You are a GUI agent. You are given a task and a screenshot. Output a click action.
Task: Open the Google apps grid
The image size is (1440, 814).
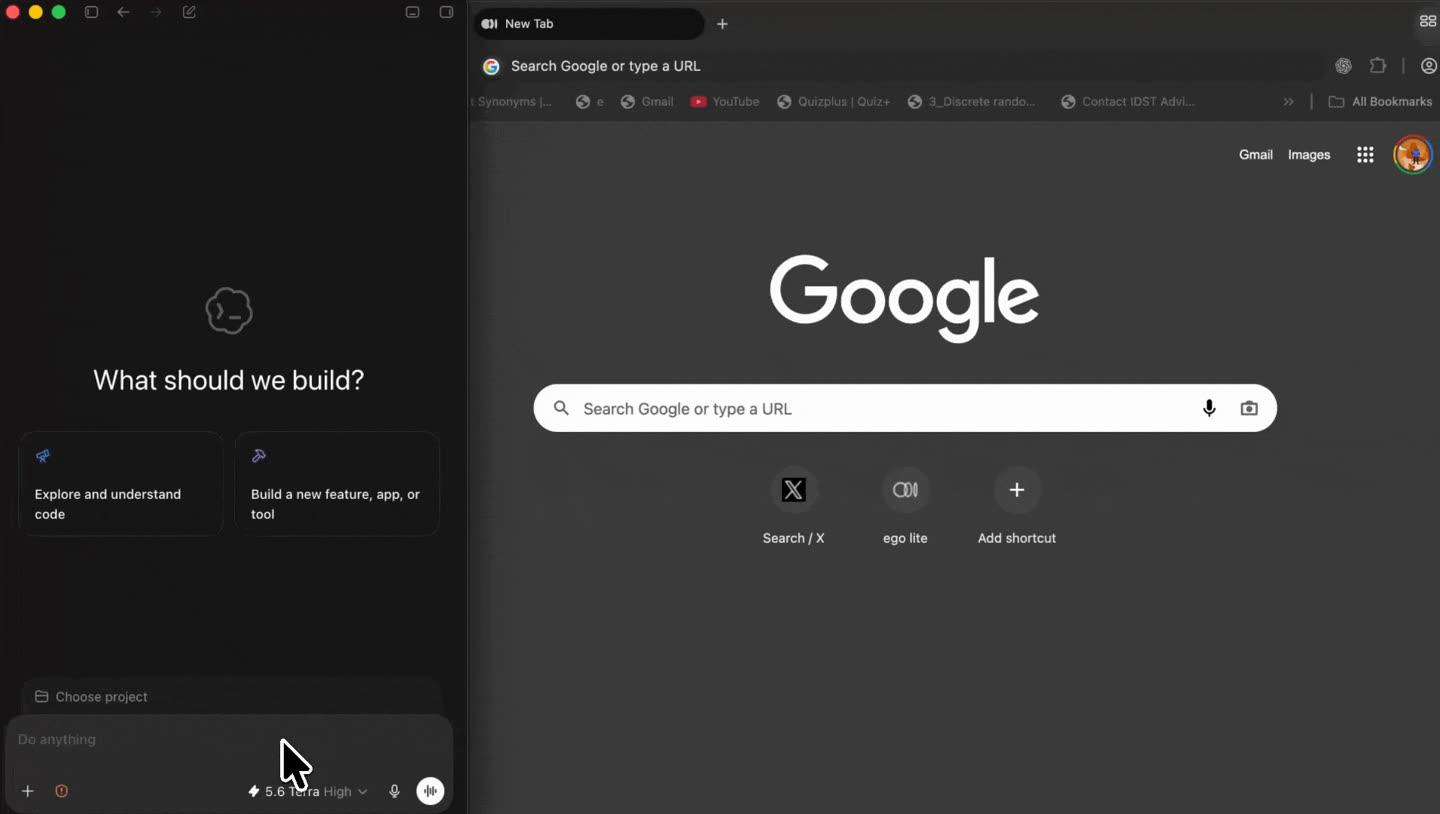pos(1365,155)
